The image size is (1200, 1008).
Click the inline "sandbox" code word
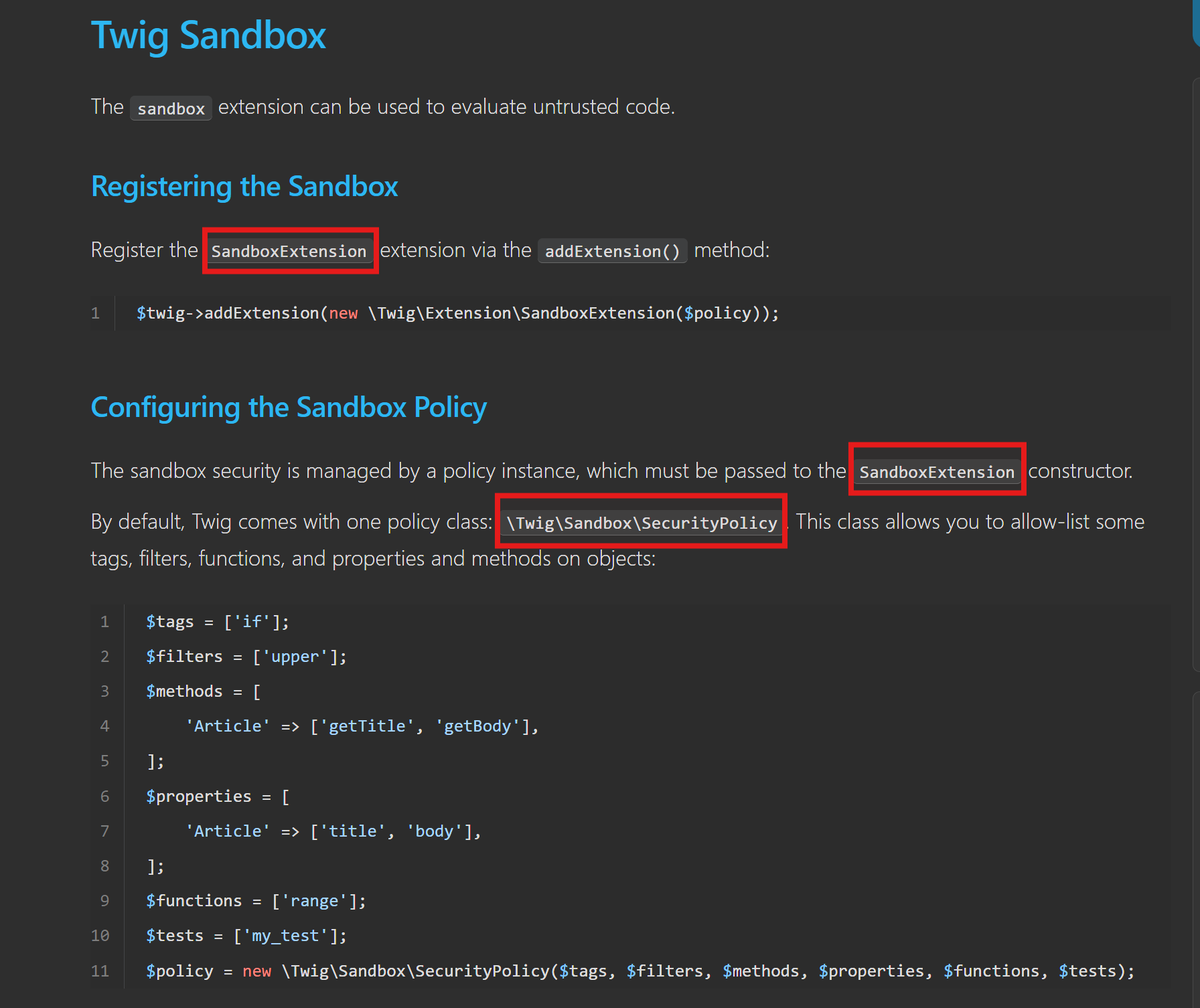[171, 108]
